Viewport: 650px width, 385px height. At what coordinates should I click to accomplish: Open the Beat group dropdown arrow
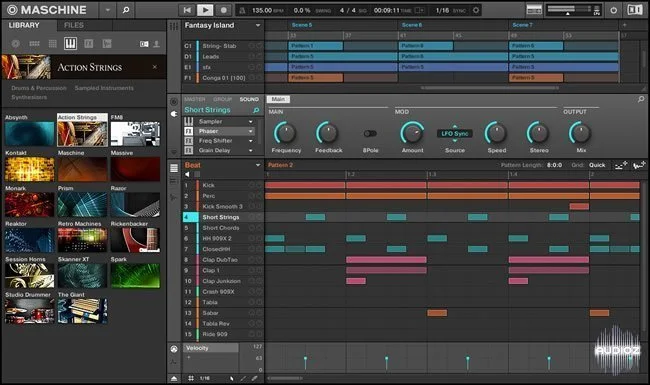tap(258, 165)
